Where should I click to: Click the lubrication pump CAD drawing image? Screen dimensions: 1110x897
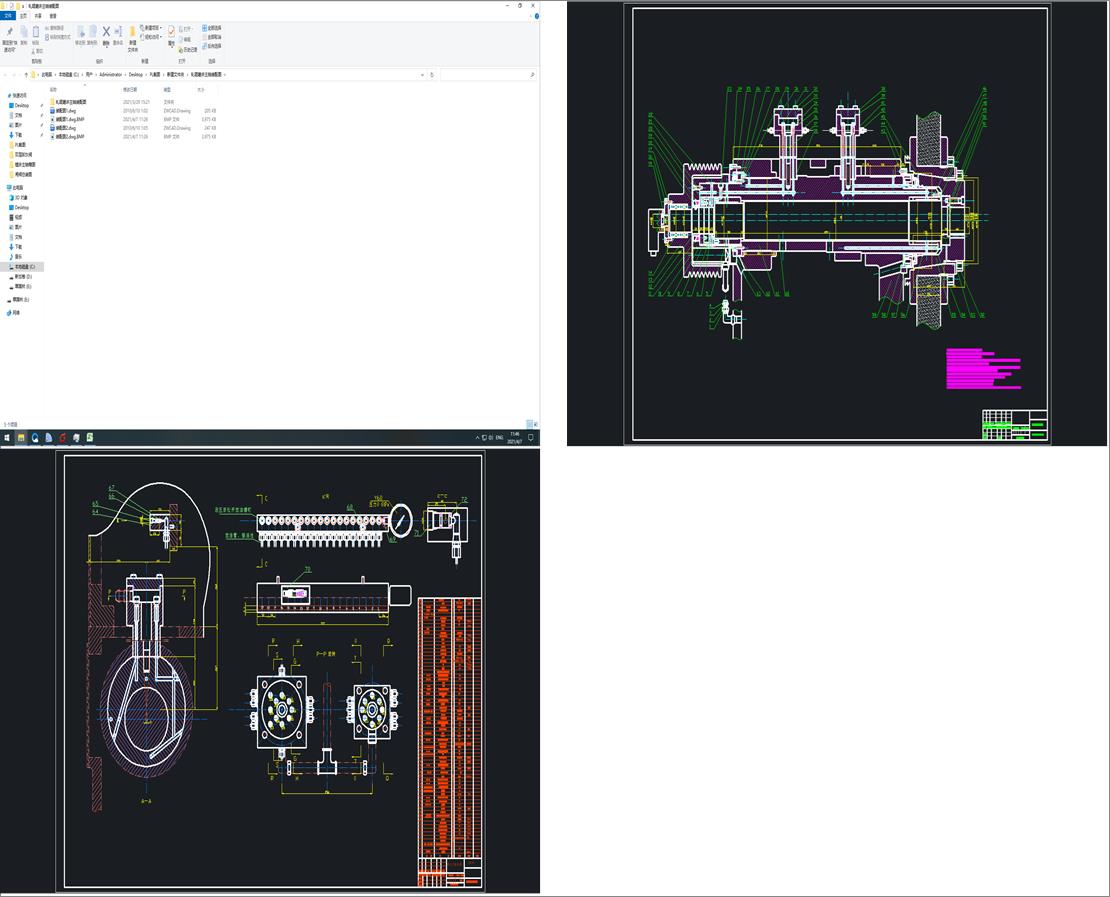270,670
